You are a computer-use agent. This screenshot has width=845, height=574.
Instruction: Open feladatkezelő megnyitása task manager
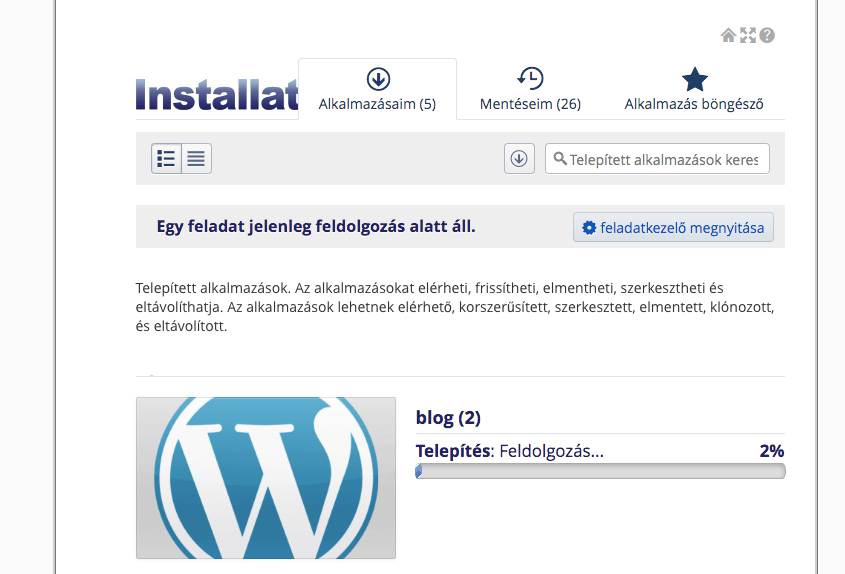673,227
